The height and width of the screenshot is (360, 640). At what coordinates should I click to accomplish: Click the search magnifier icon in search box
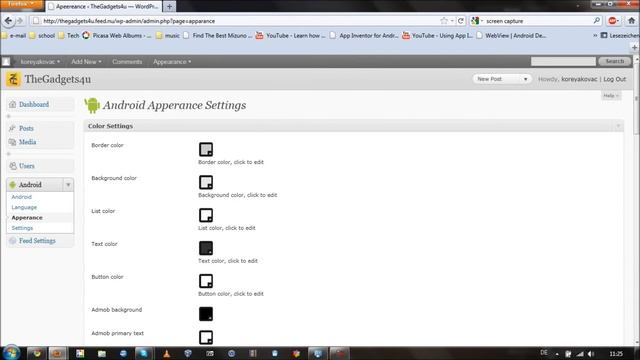click(x=596, y=20)
